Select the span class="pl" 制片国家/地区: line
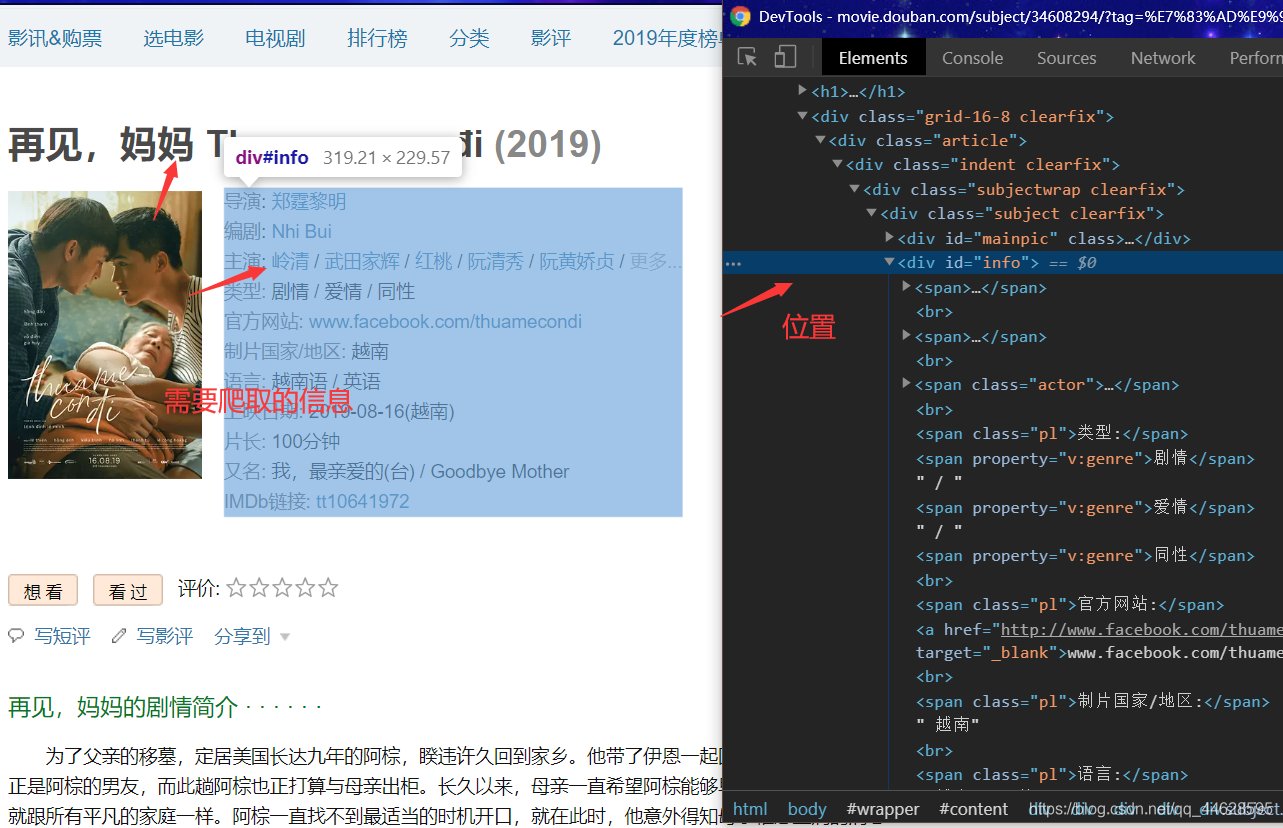The image size is (1283, 828). (x=1093, y=702)
